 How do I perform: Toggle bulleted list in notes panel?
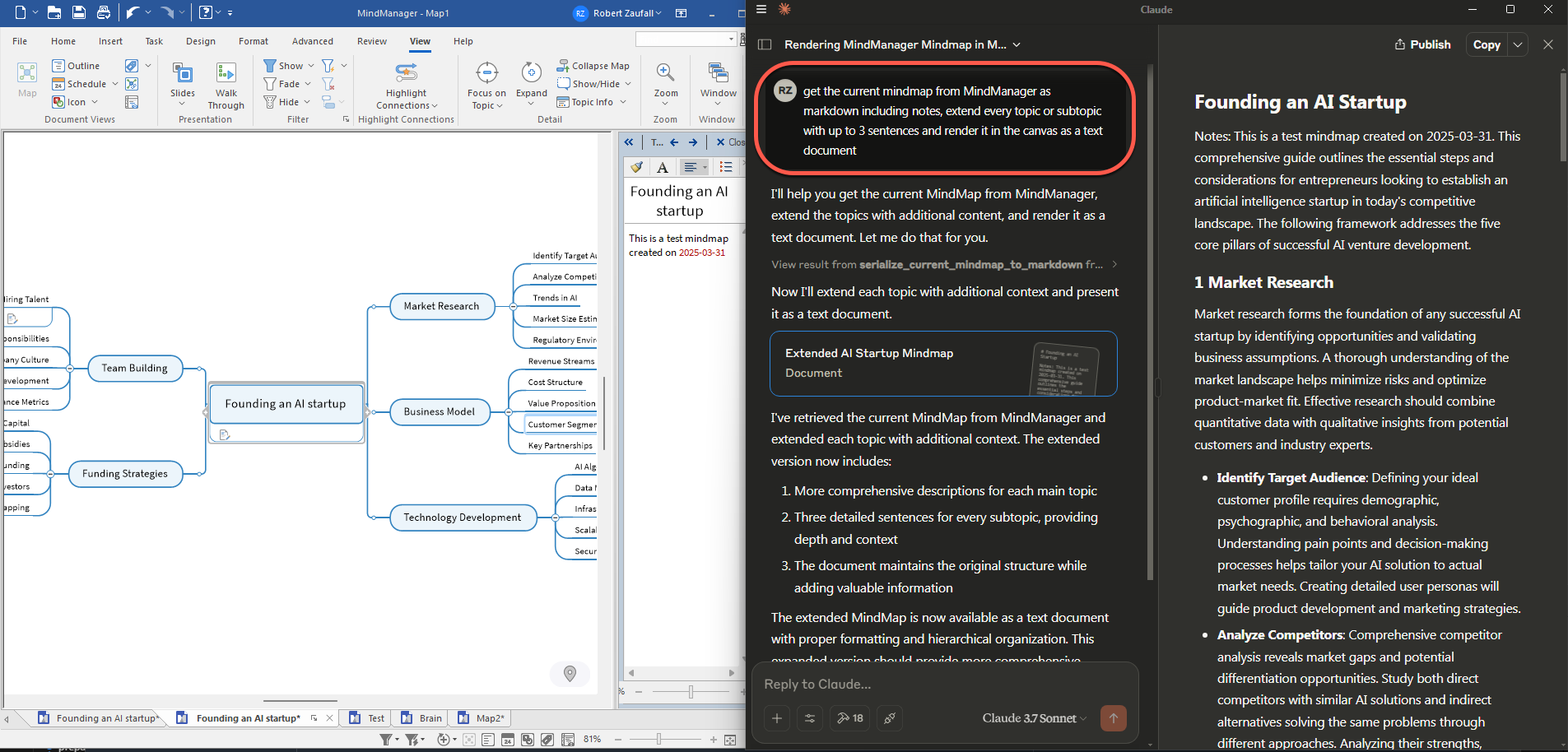tap(725, 167)
